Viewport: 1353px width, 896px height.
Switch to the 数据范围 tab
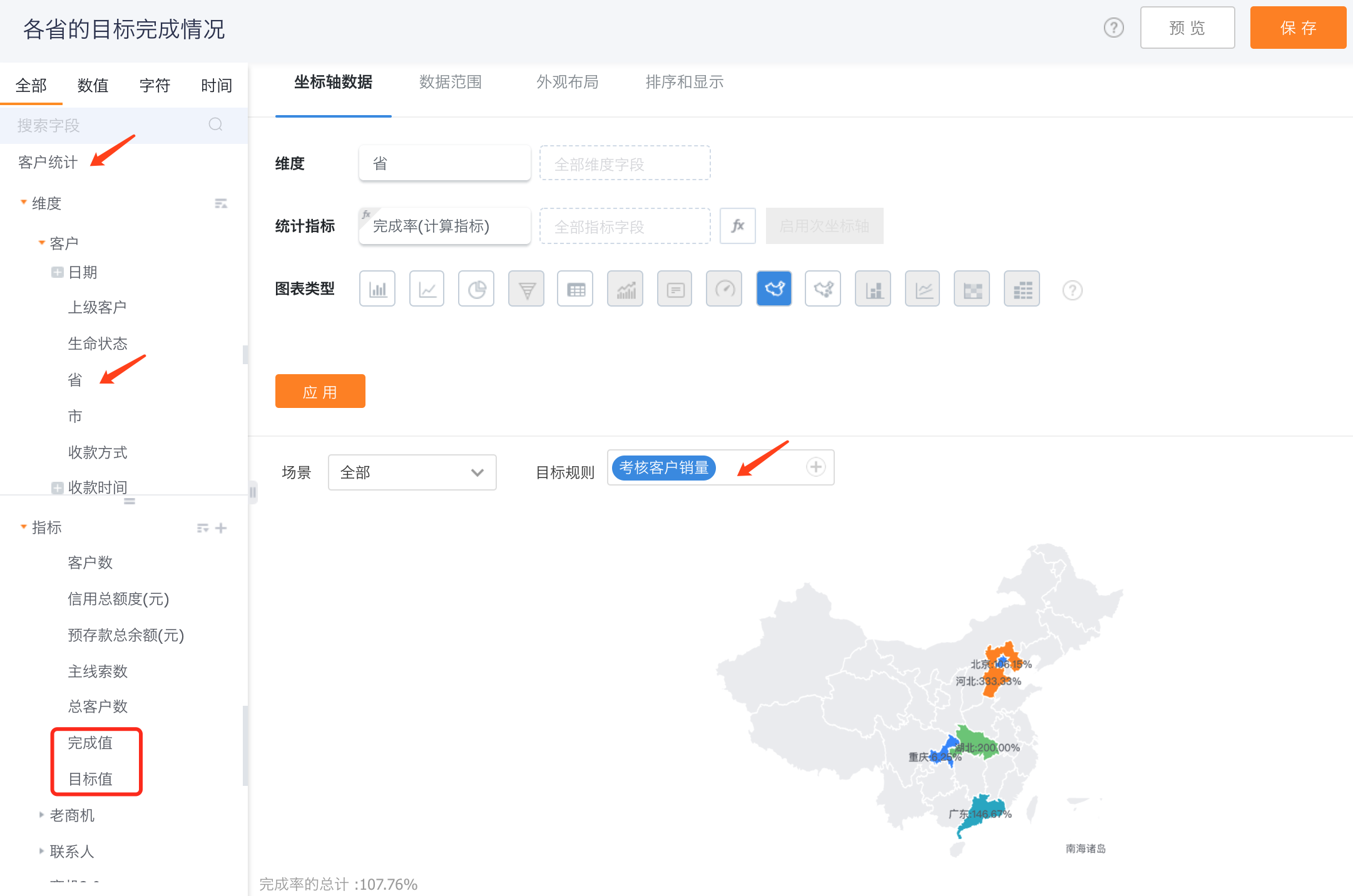451,82
